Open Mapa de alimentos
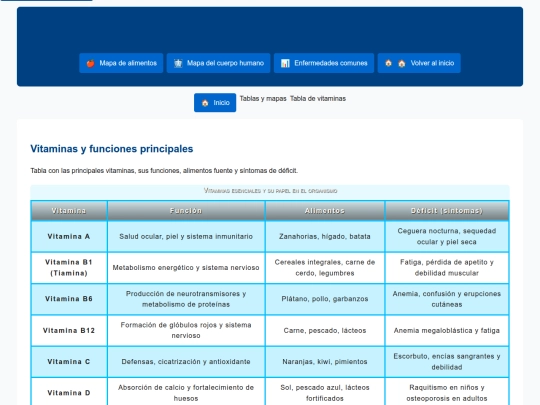The image size is (540, 405). click(121, 63)
